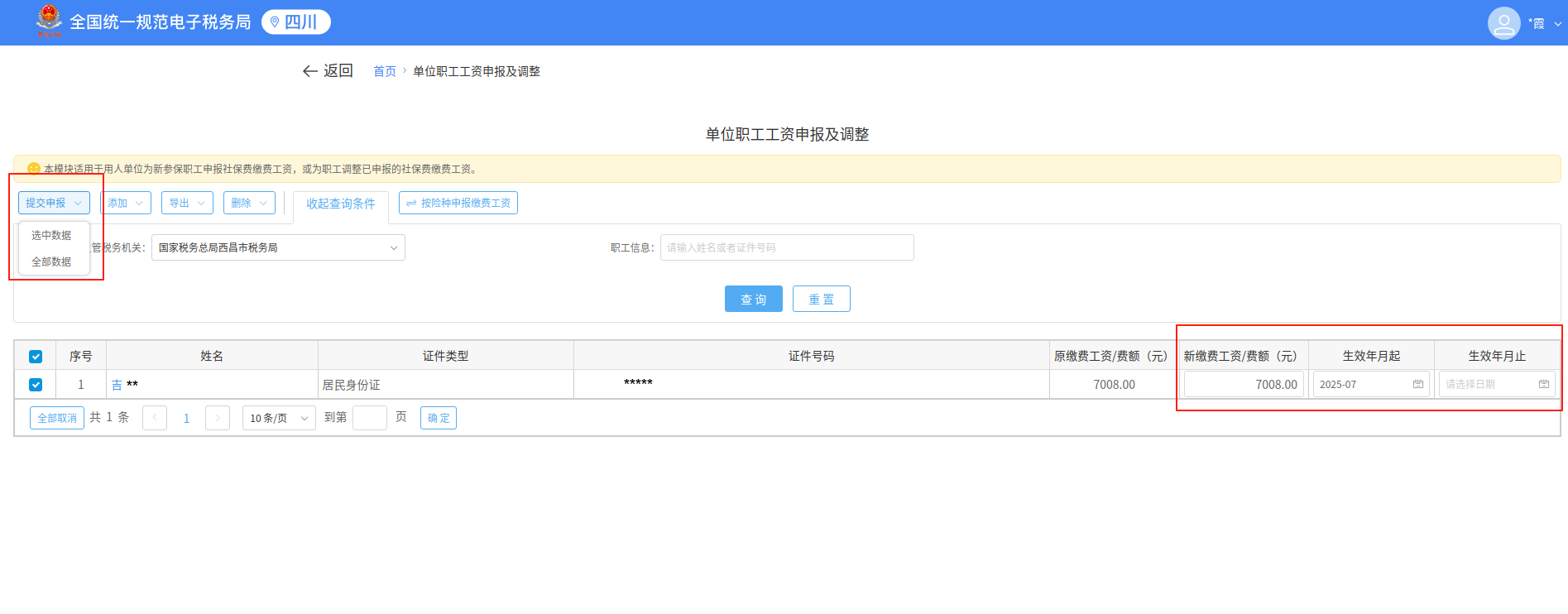Click the 职工信息 name input field
The width and height of the screenshot is (1568, 614).
(x=786, y=247)
